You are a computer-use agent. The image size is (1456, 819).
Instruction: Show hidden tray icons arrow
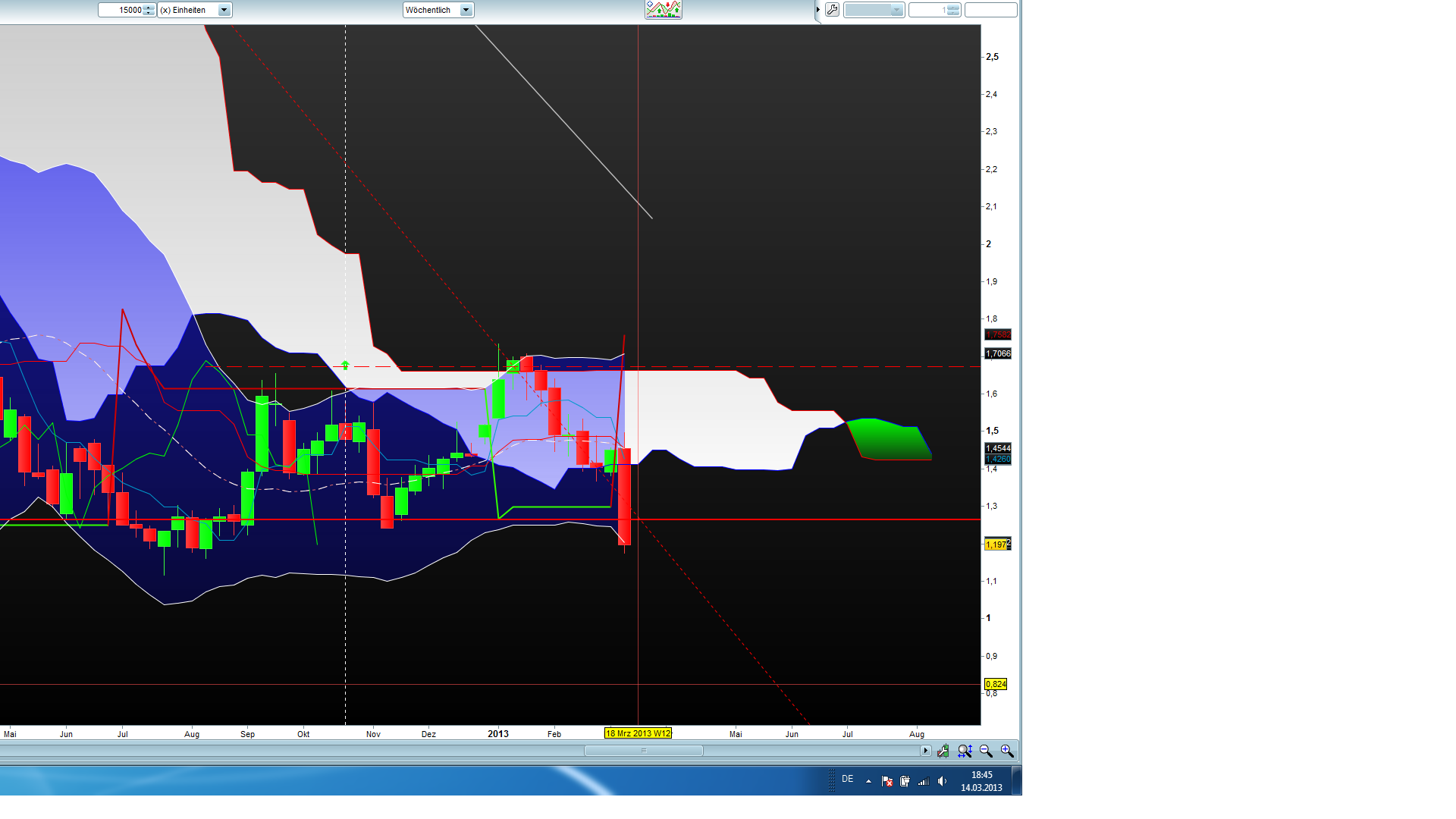pyautogui.click(x=868, y=781)
